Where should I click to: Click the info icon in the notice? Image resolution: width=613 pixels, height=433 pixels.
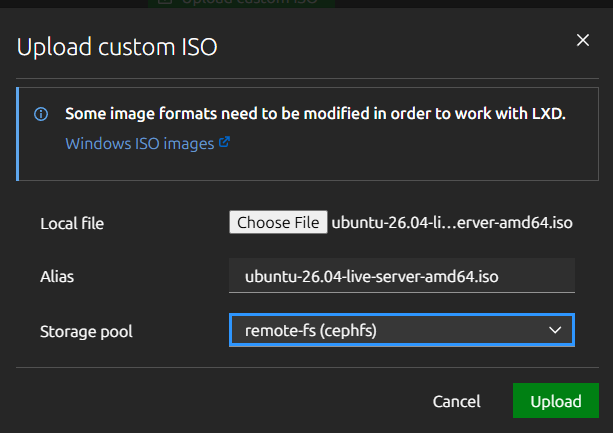click(x=41, y=114)
